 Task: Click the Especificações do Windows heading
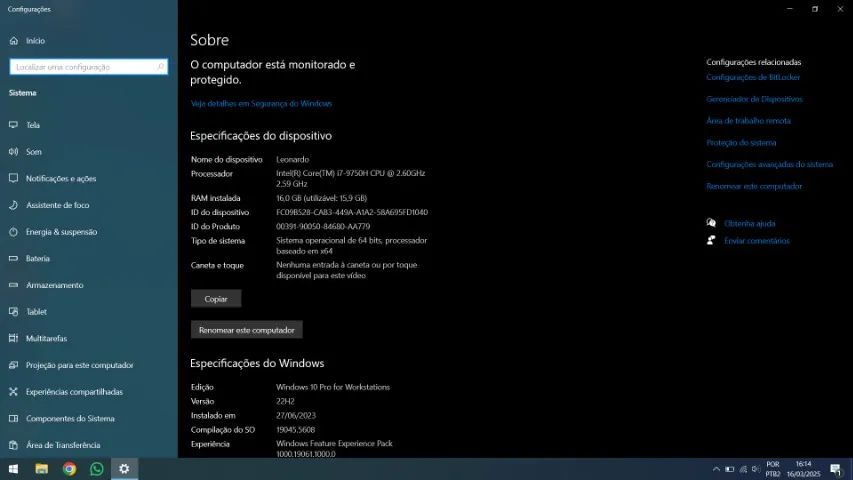(257, 363)
